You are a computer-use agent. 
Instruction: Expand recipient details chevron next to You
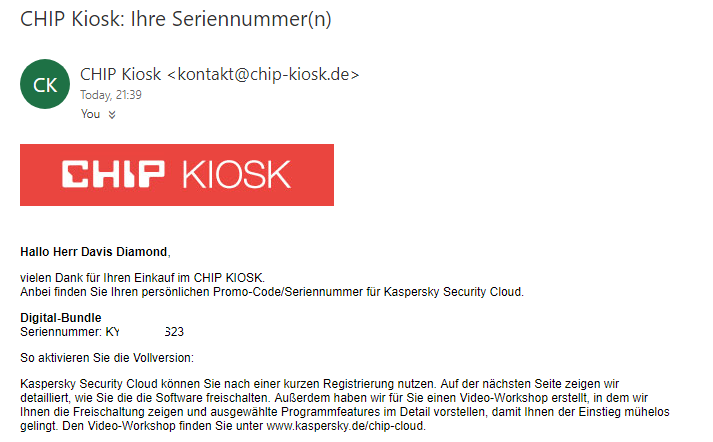click(112, 114)
